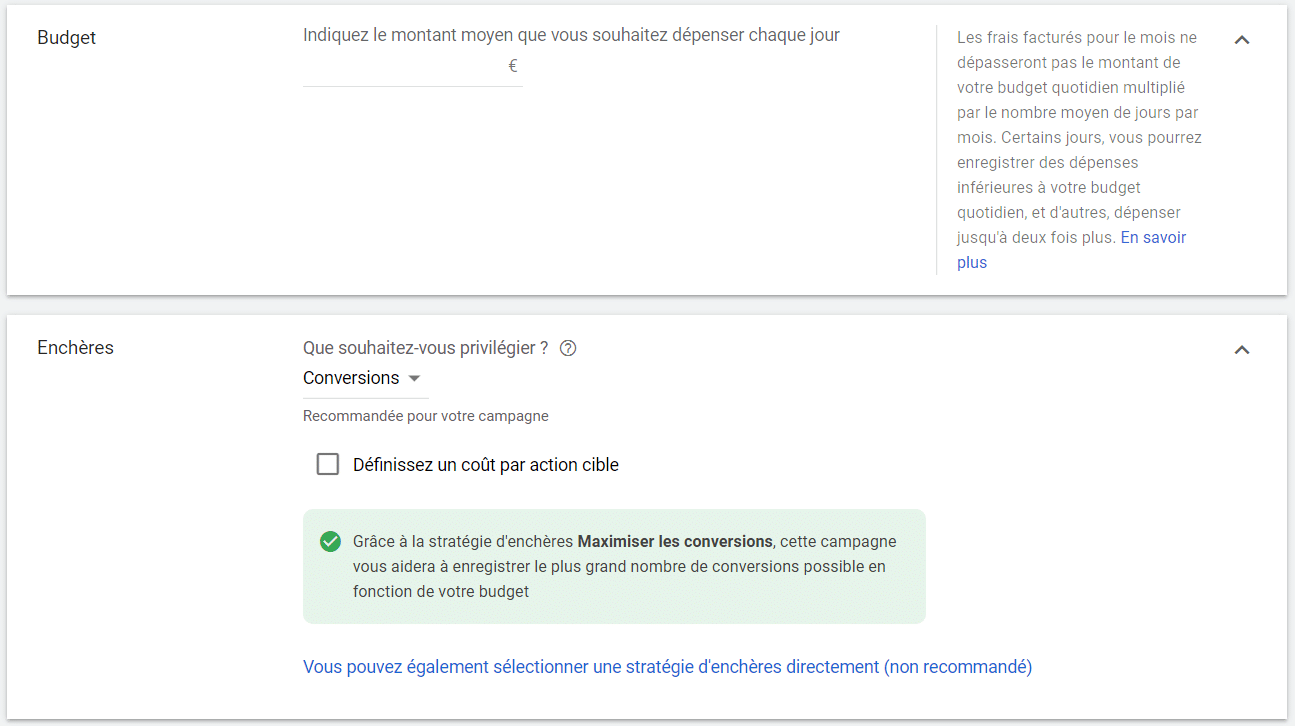Collapse the Enchères section chevron
1295x726 pixels.
coord(1242,350)
